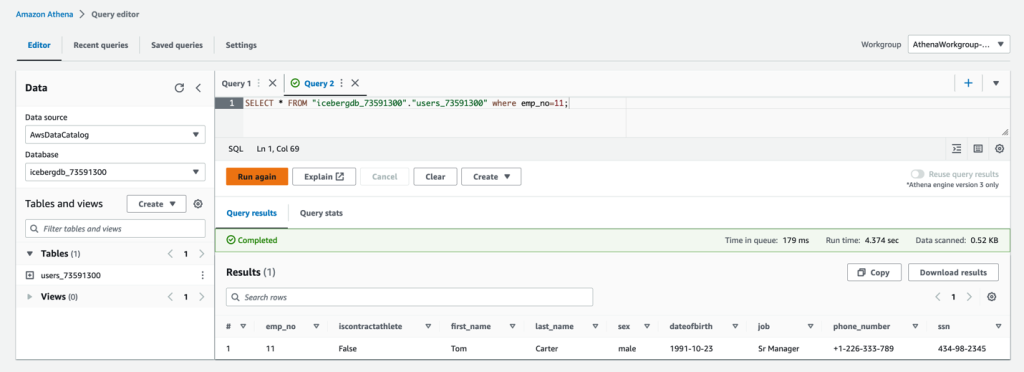Close the Query 1 tab
1024x372 pixels.
tap(272, 83)
